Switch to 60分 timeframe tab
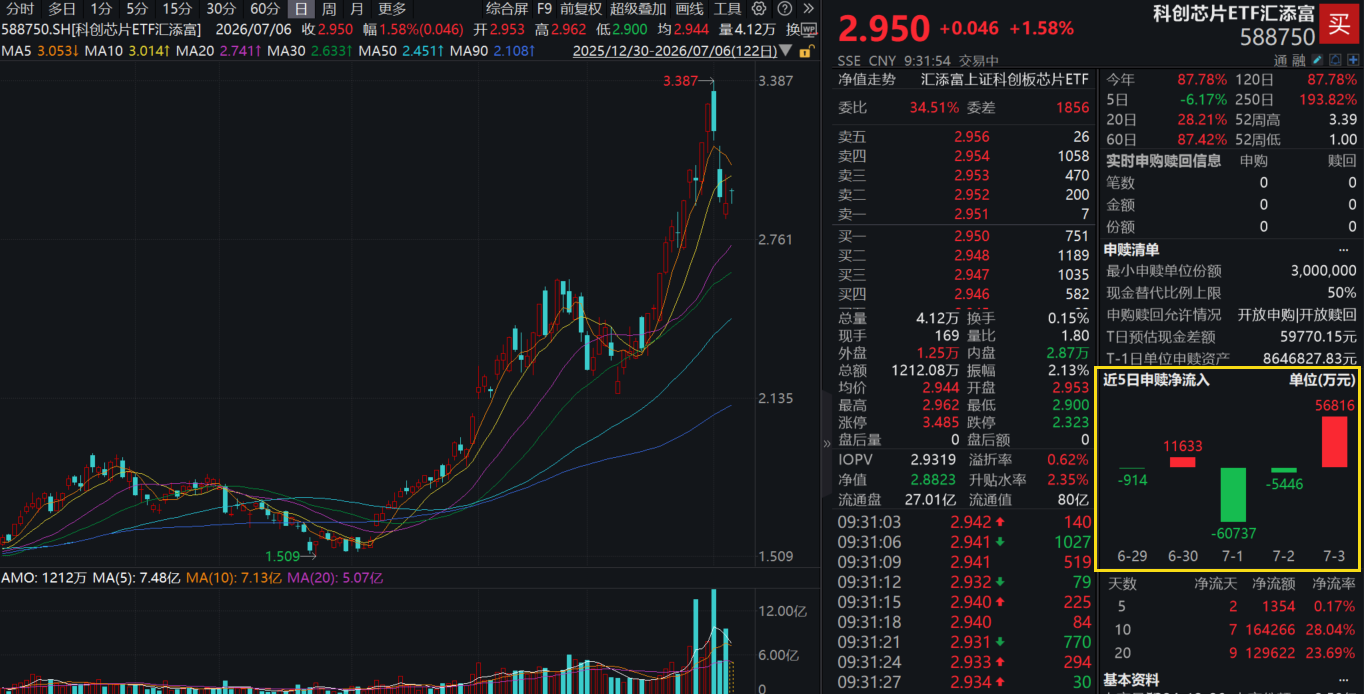Image resolution: width=1364 pixels, height=694 pixels. pyautogui.click(x=265, y=9)
